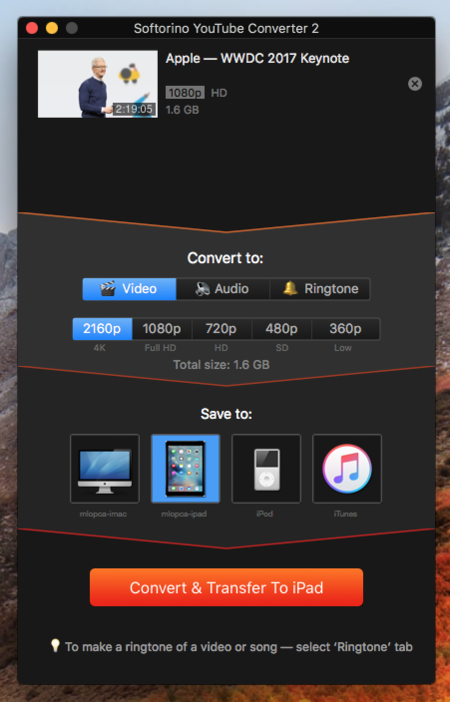Minimize the window with the yellow button
This screenshot has width=450, height=702.
point(51,28)
